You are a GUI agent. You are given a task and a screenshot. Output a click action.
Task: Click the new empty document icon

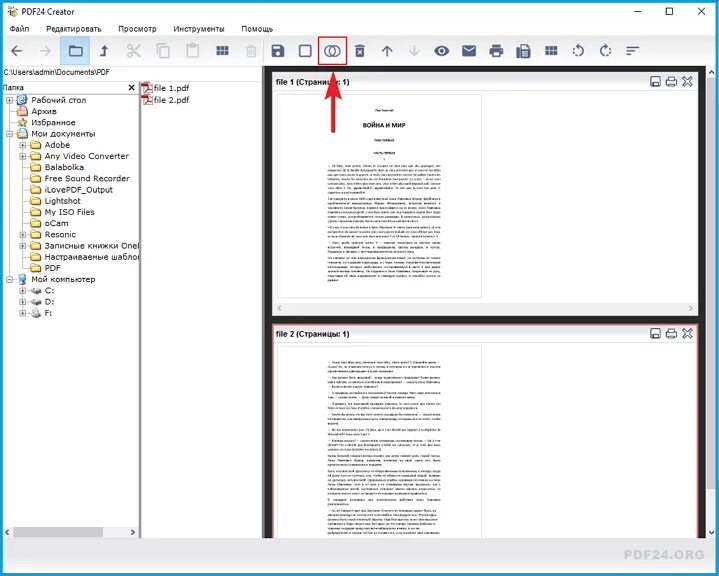(305, 51)
